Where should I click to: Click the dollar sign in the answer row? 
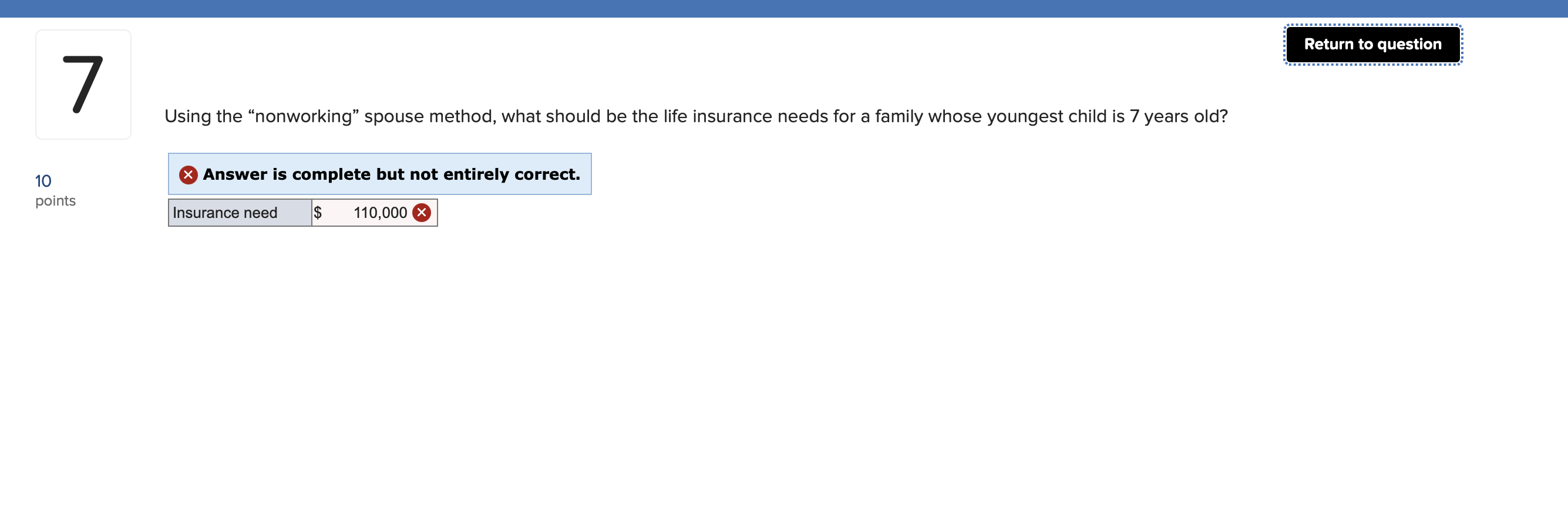[x=318, y=213]
